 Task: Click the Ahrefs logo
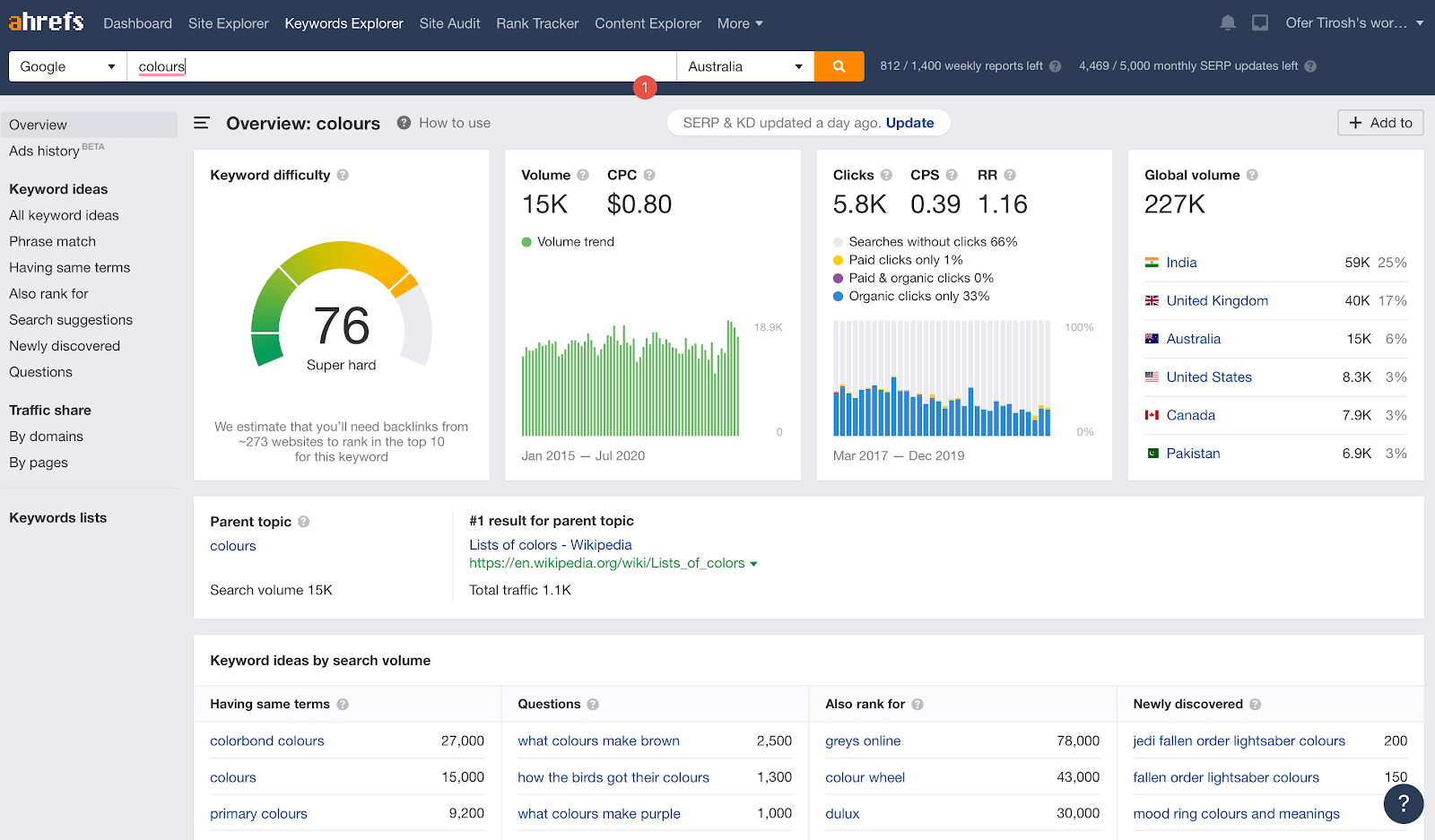pos(46,22)
